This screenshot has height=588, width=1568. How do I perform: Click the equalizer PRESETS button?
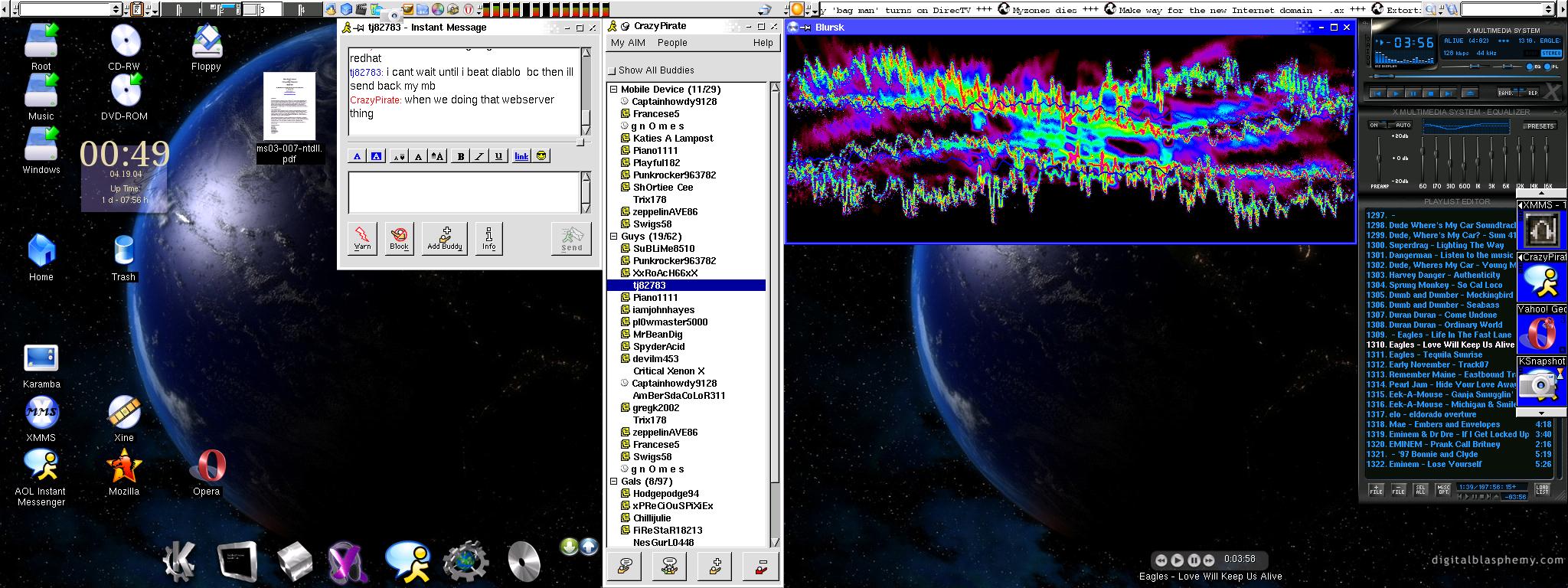point(1540,126)
